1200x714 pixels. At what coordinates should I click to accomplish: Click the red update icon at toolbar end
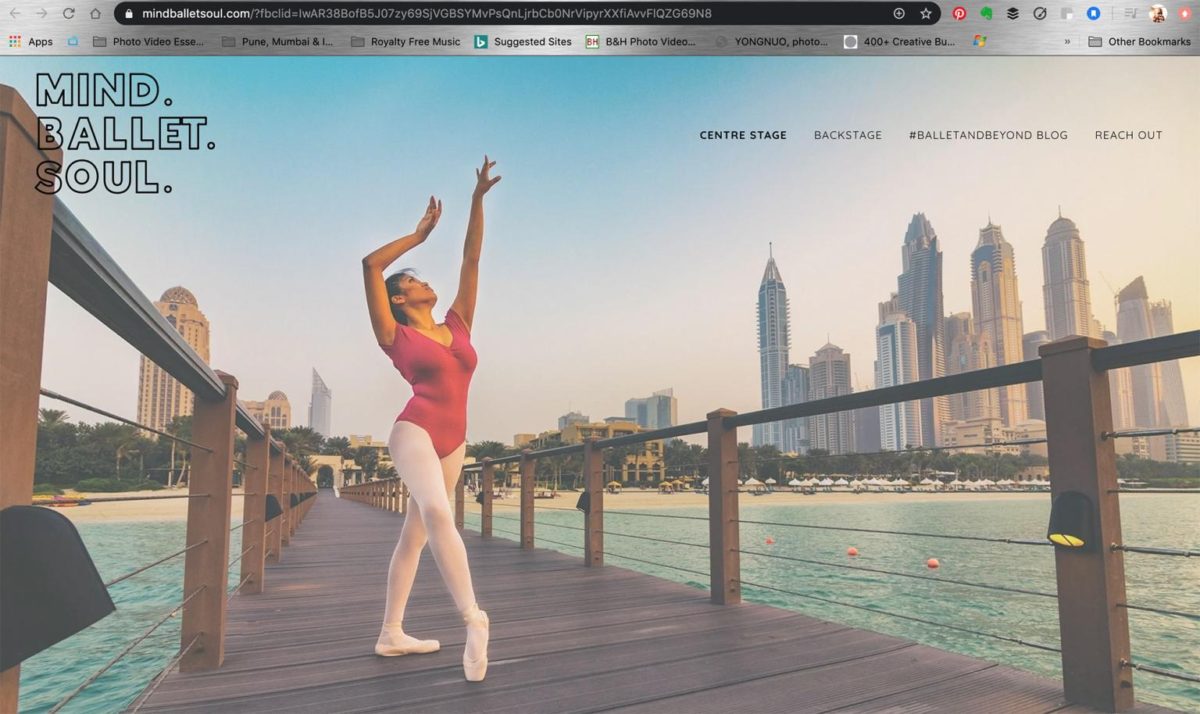[1185, 14]
